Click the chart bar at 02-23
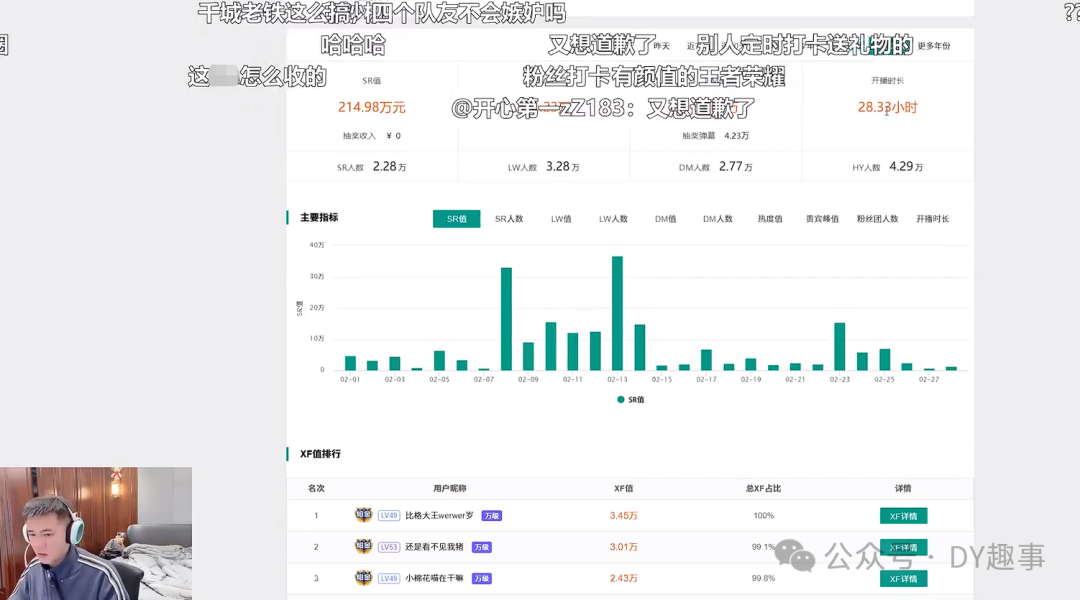 pyautogui.click(x=840, y=346)
